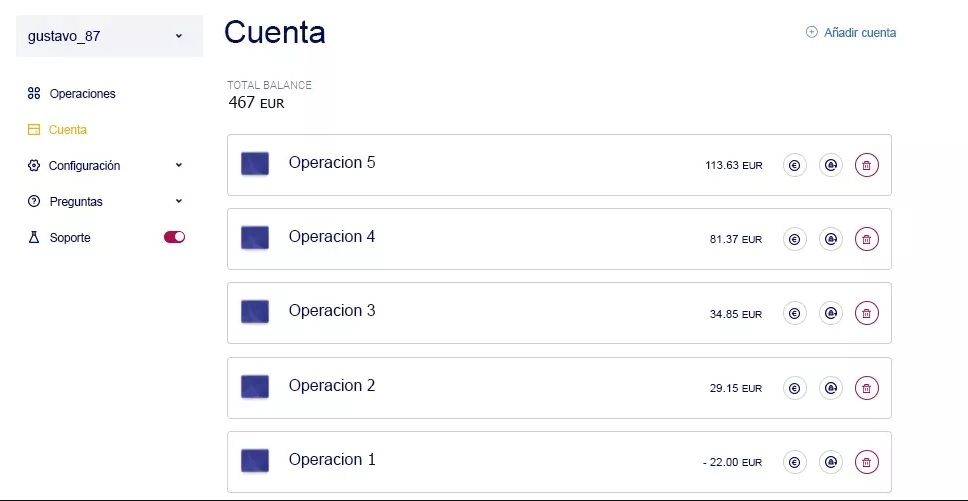This screenshot has width=968, height=501.
Task: Remove Operacion 1 via trash icon
Action: click(867, 462)
